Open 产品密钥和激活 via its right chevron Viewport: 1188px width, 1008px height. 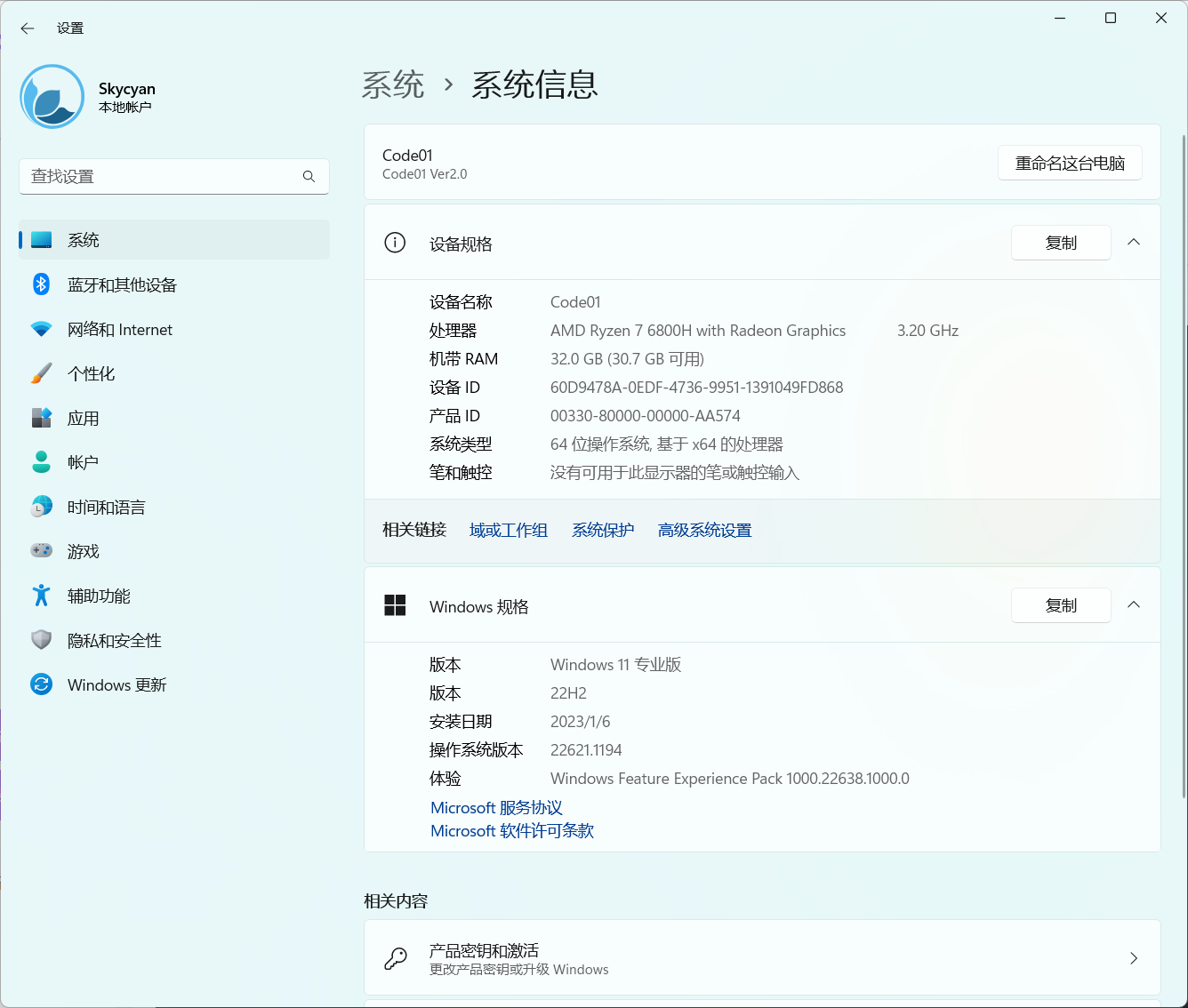(1134, 958)
